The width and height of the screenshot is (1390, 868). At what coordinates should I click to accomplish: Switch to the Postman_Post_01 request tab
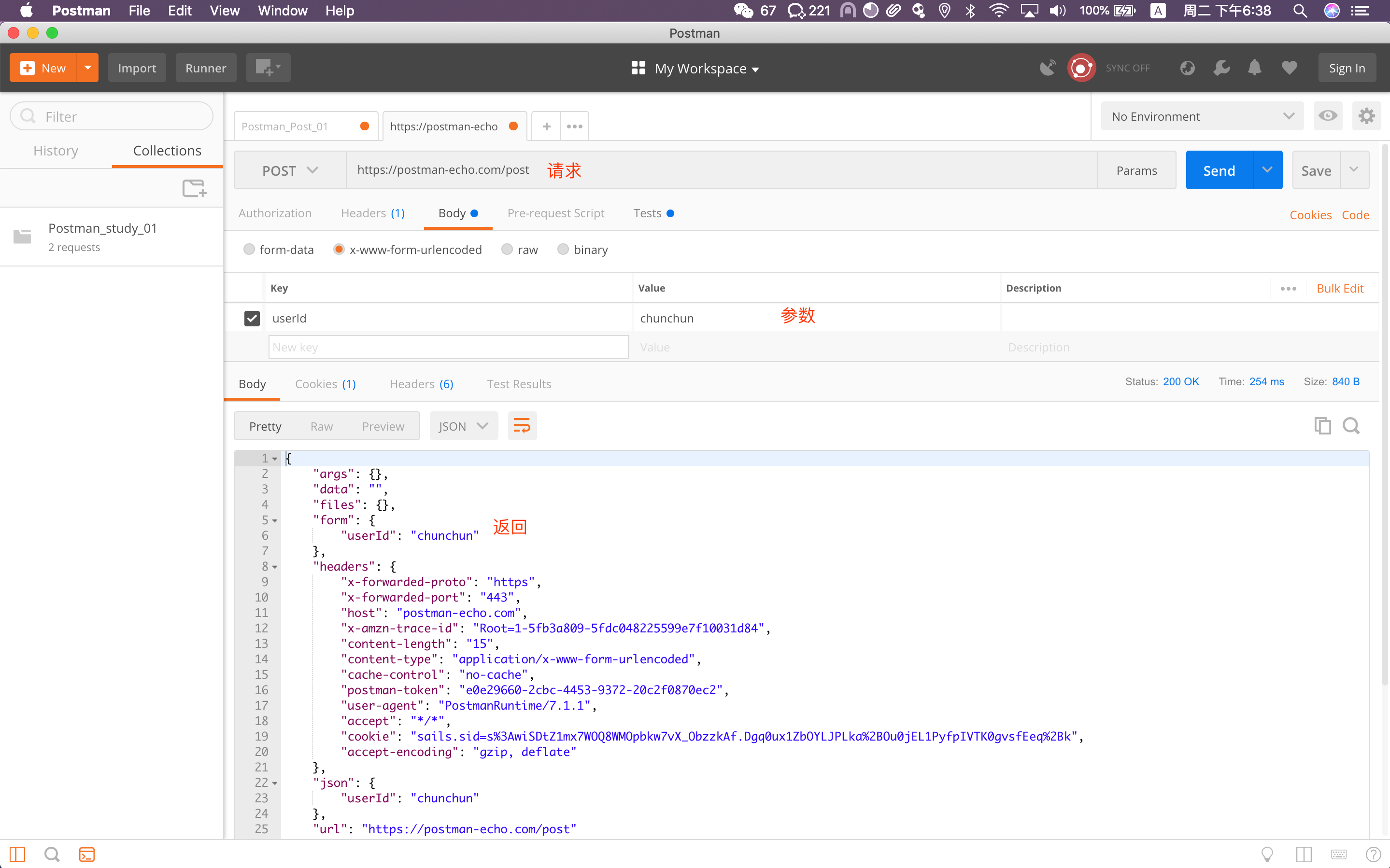pos(305,126)
